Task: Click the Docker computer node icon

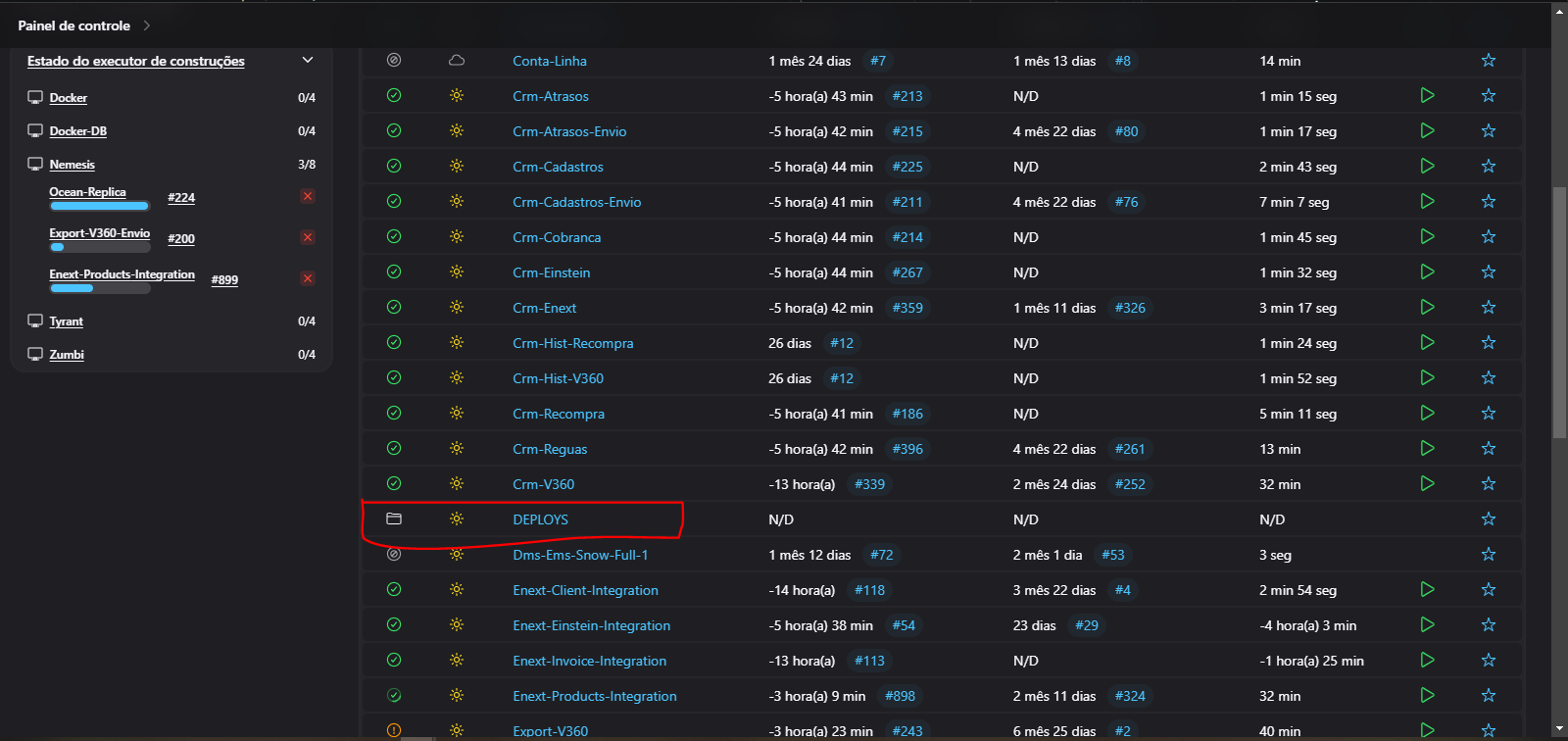Action: coord(35,98)
